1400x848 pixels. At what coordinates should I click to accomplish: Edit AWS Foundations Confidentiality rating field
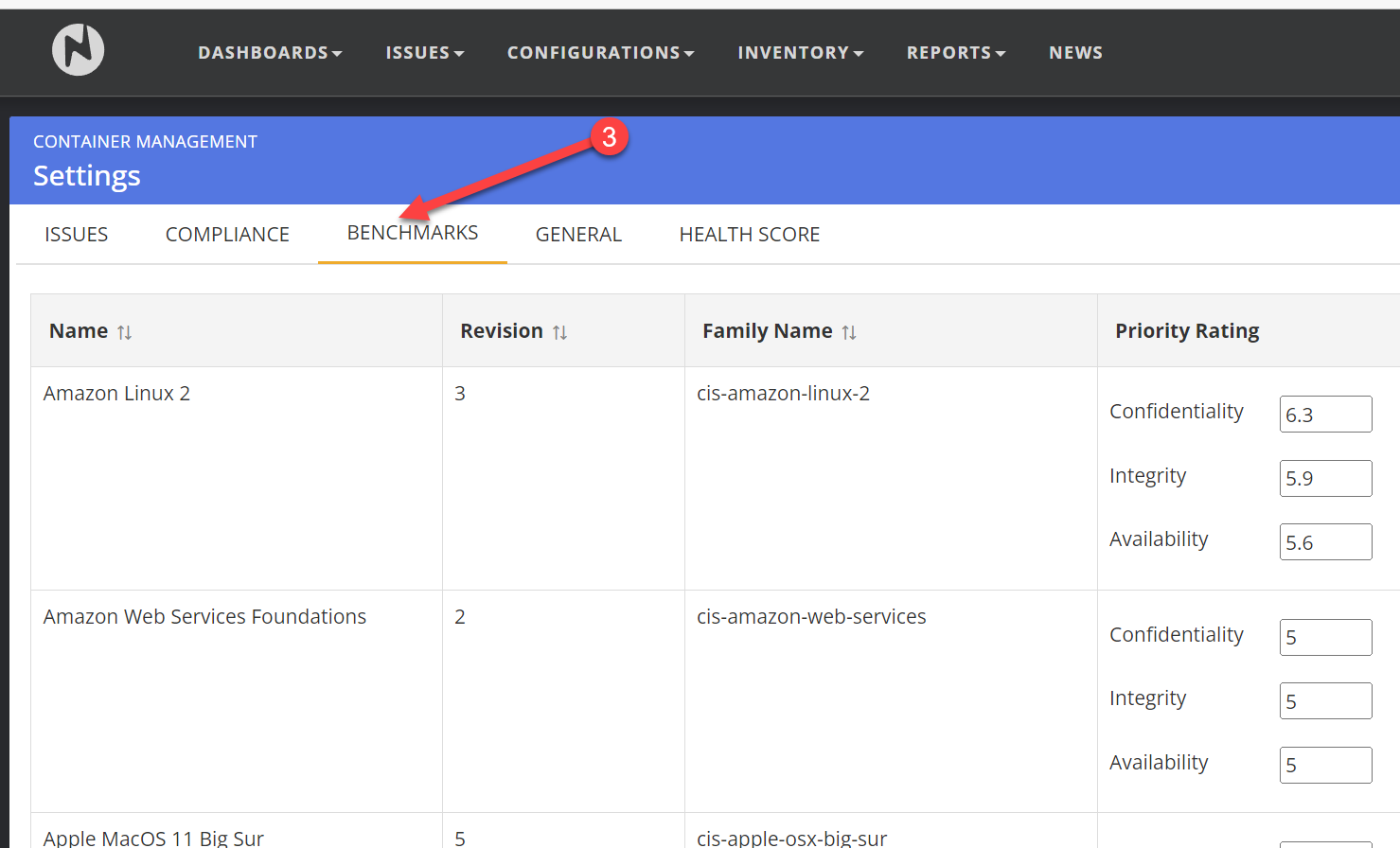click(x=1325, y=638)
